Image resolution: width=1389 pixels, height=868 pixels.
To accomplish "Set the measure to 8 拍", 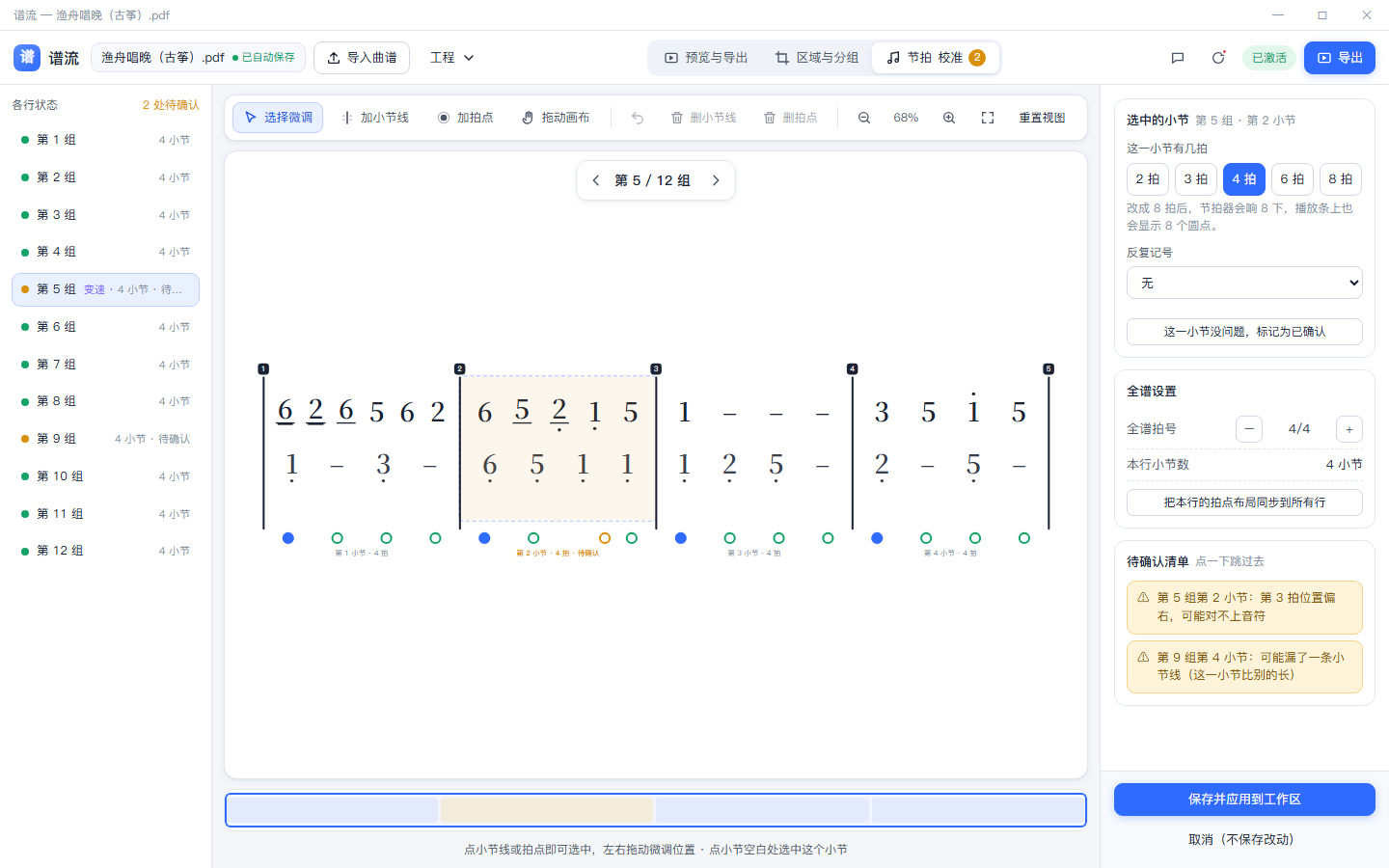I will 1341,179.
